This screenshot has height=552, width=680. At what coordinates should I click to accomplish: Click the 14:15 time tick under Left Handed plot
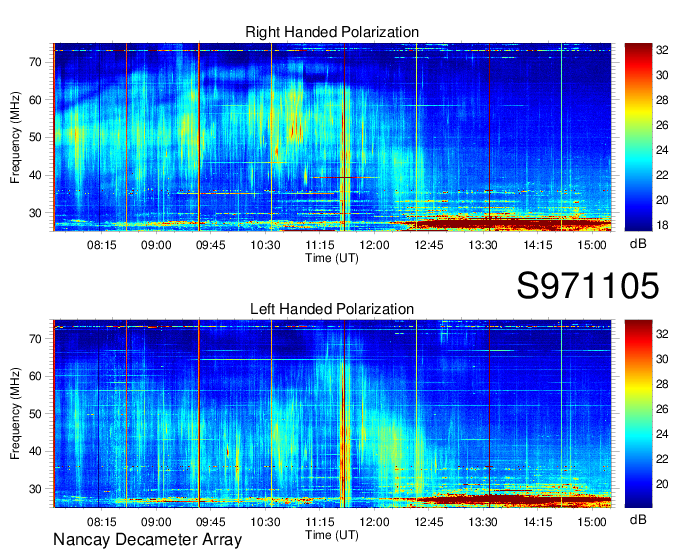tap(538, 522)
